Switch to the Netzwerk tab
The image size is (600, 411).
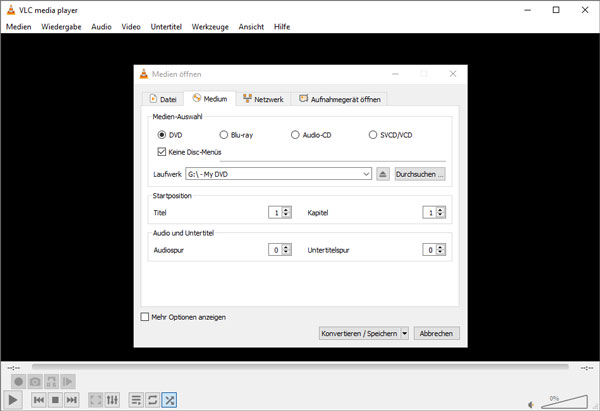click(263, 99)
